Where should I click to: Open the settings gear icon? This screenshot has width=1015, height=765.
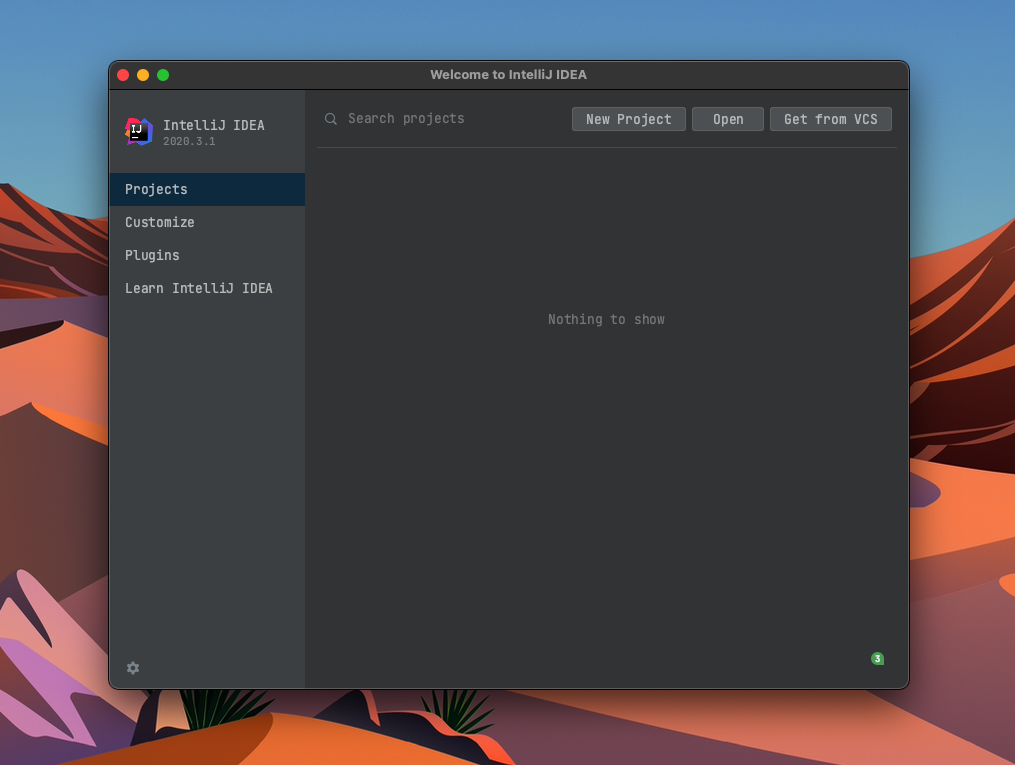(x=133, y=668)
